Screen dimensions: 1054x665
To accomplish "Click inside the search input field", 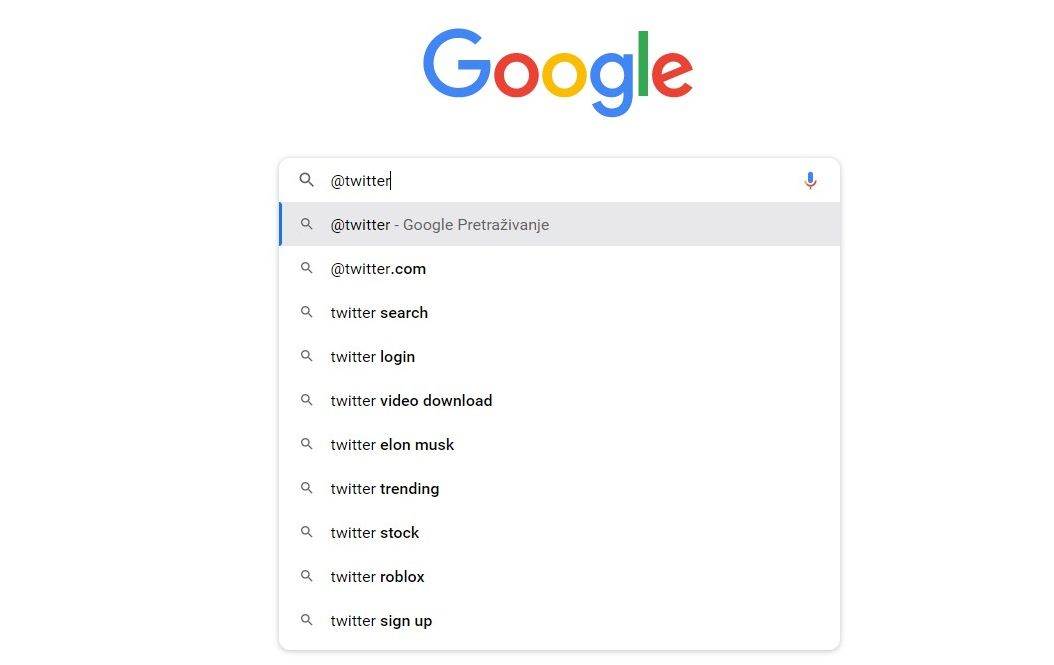I will tap(550, 180).
